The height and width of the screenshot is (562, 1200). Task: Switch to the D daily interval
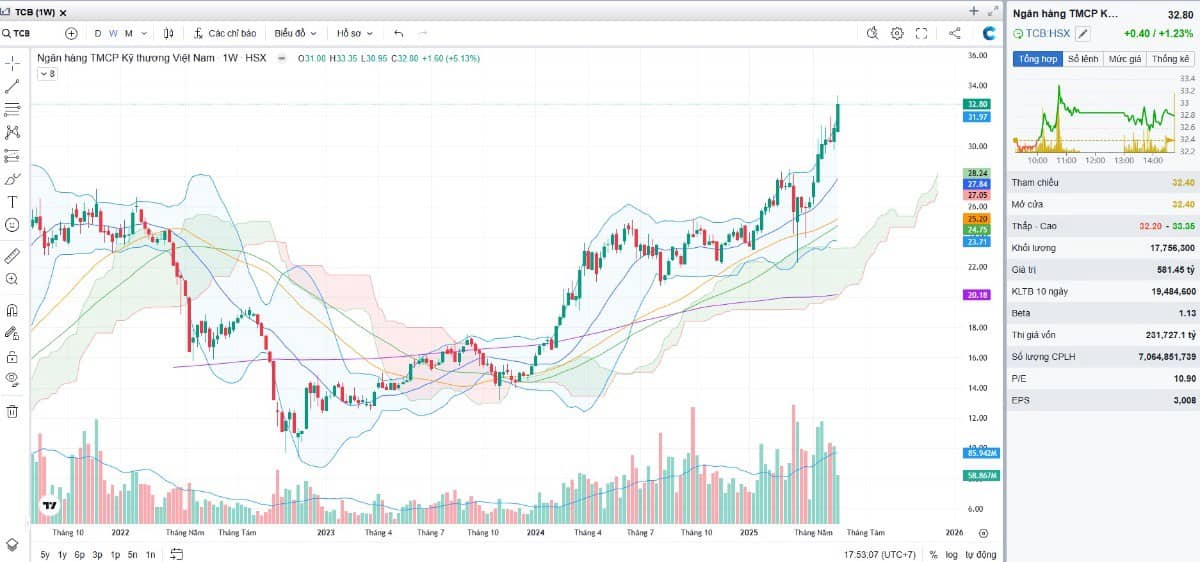click(98, 33)
